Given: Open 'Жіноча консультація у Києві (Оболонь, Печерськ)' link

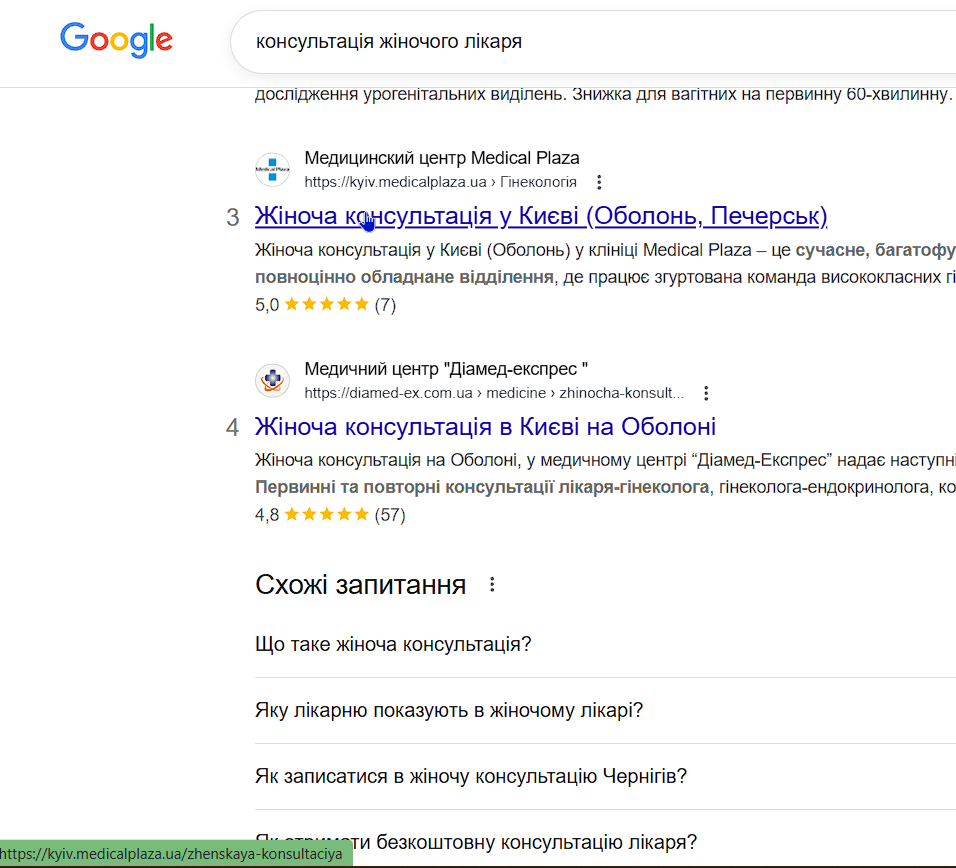Looking at the screenshot, I should coord(541,216).
